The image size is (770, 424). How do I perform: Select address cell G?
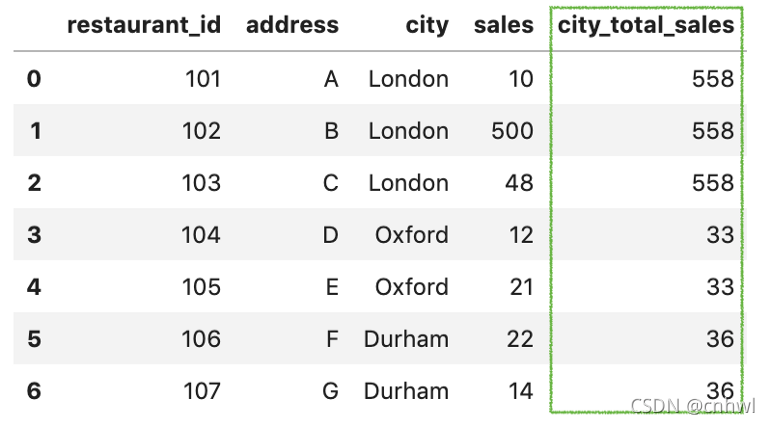pos(330,391)
